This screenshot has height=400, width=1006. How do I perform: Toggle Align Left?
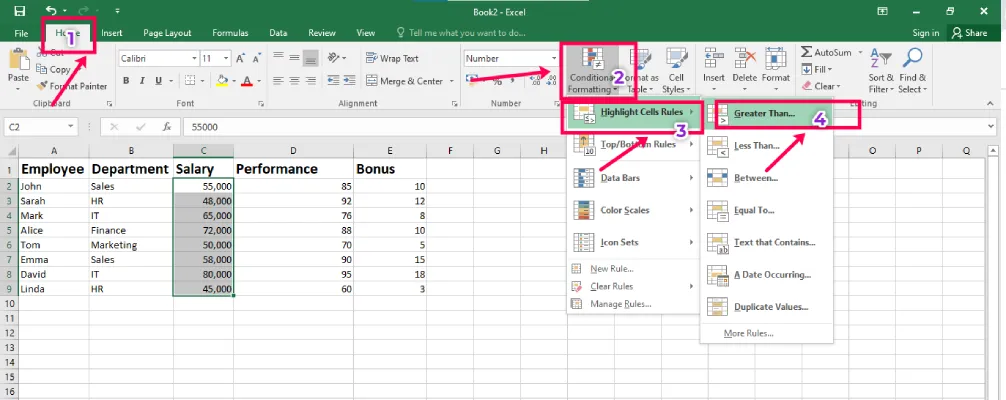point(278,81)
